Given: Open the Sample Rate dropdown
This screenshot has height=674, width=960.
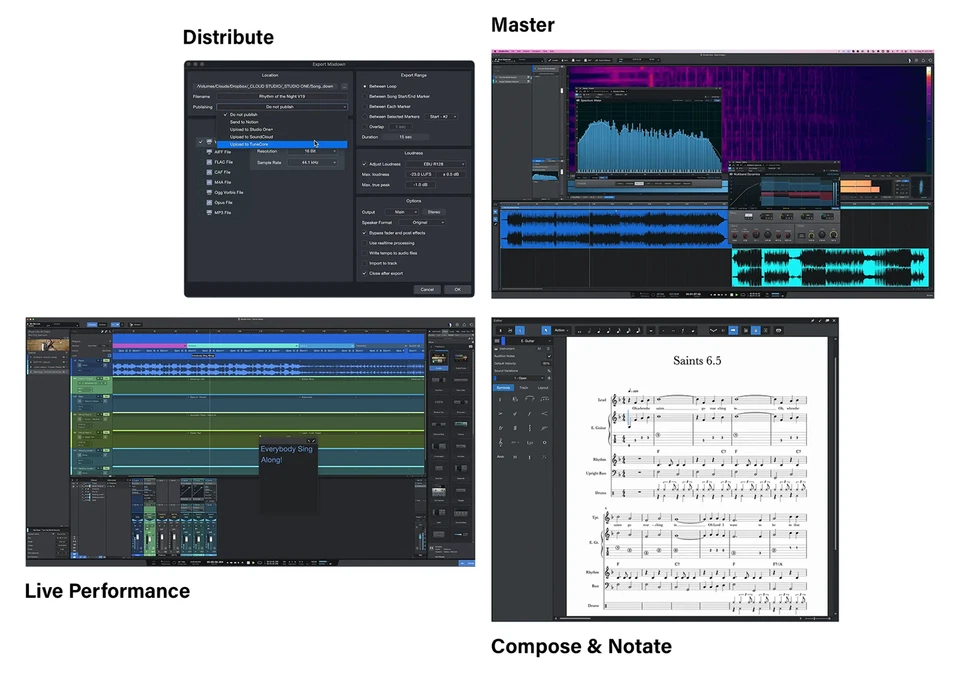Looking at the screenshot, I should (x=311, y=163).
